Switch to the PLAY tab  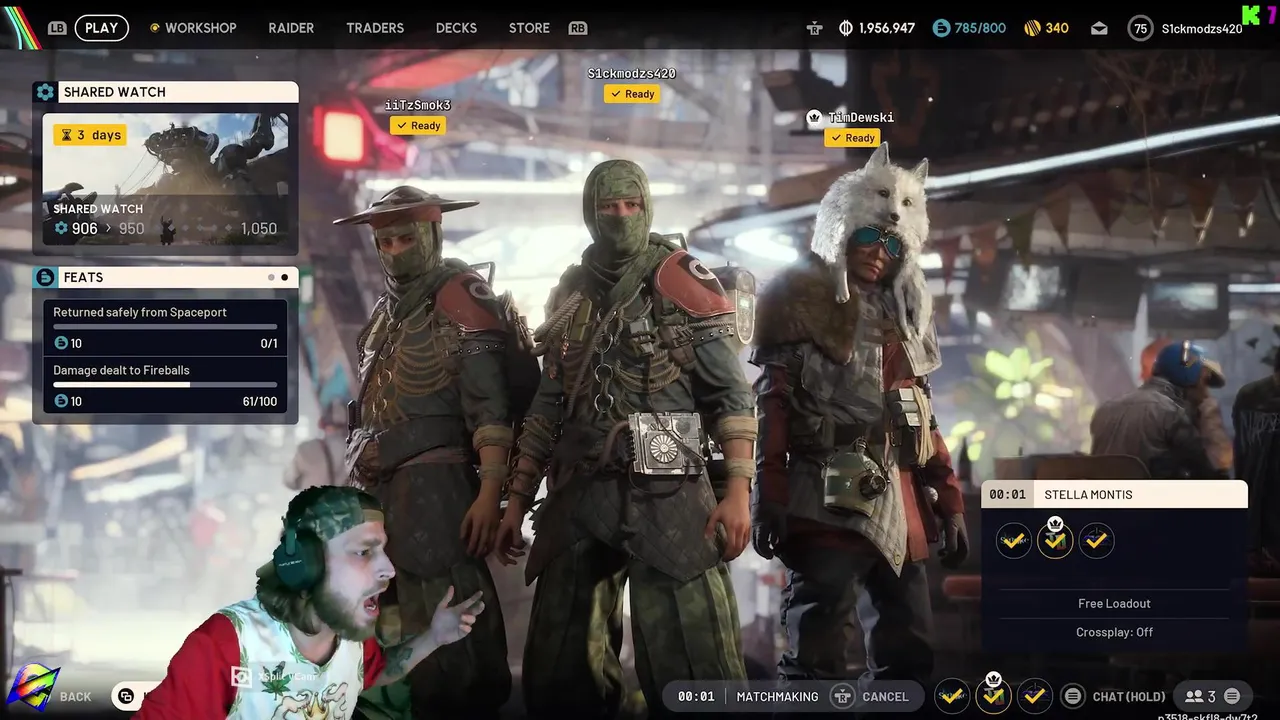coord(101,28)
